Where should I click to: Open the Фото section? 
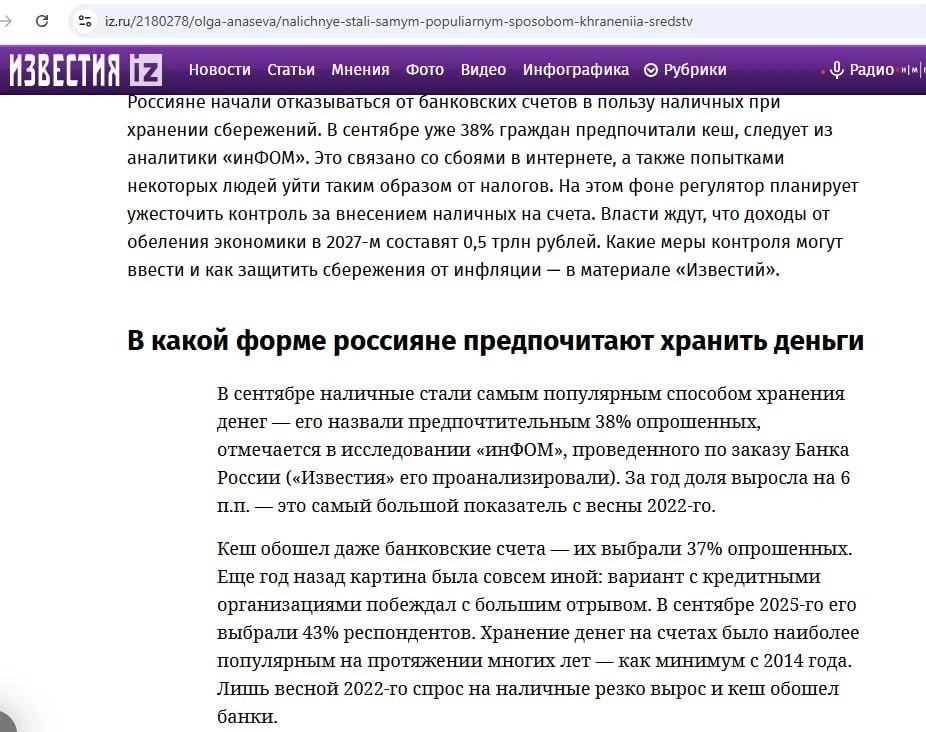coord(425,70)
